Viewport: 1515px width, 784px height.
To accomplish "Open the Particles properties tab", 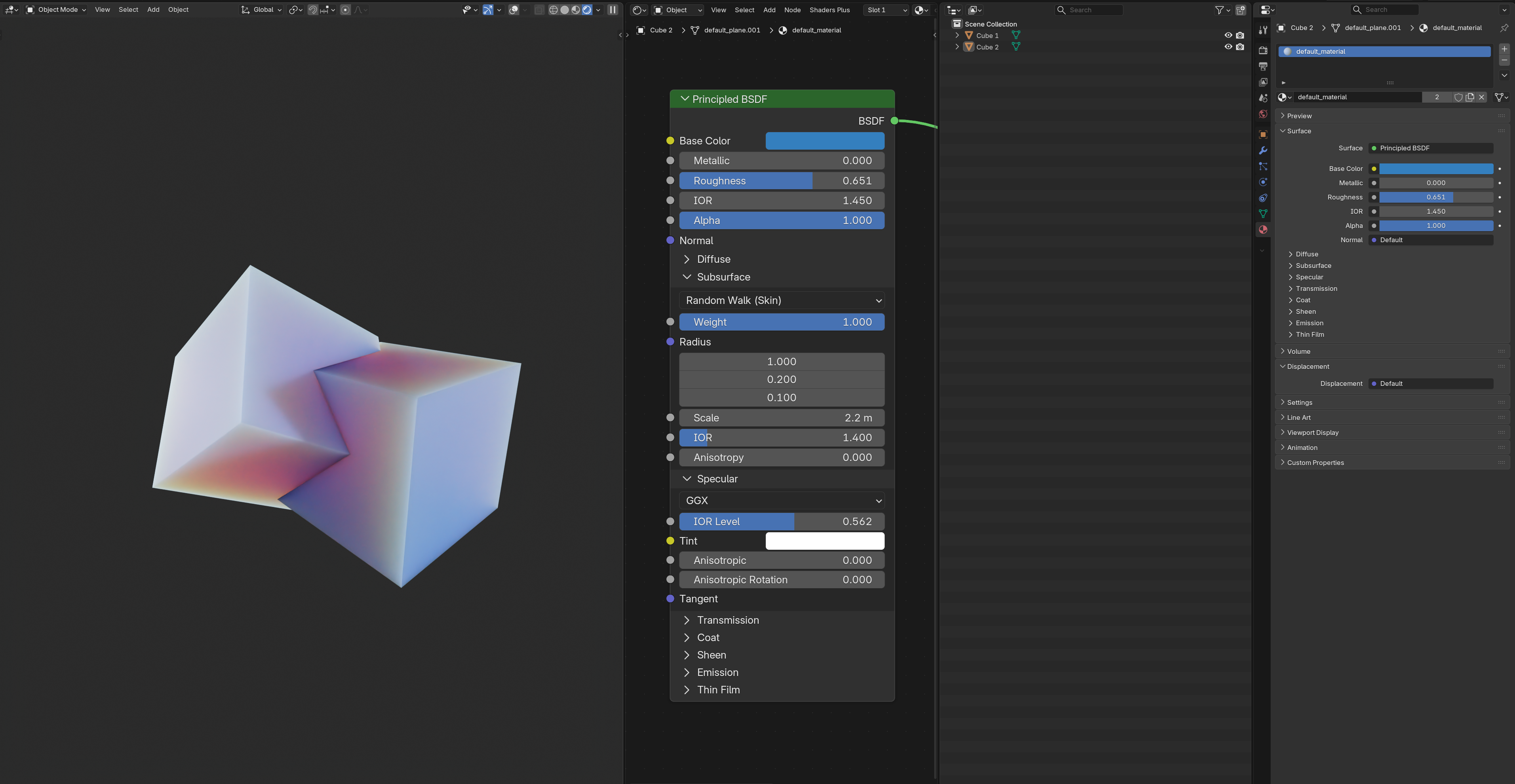I will point(1263,166).
